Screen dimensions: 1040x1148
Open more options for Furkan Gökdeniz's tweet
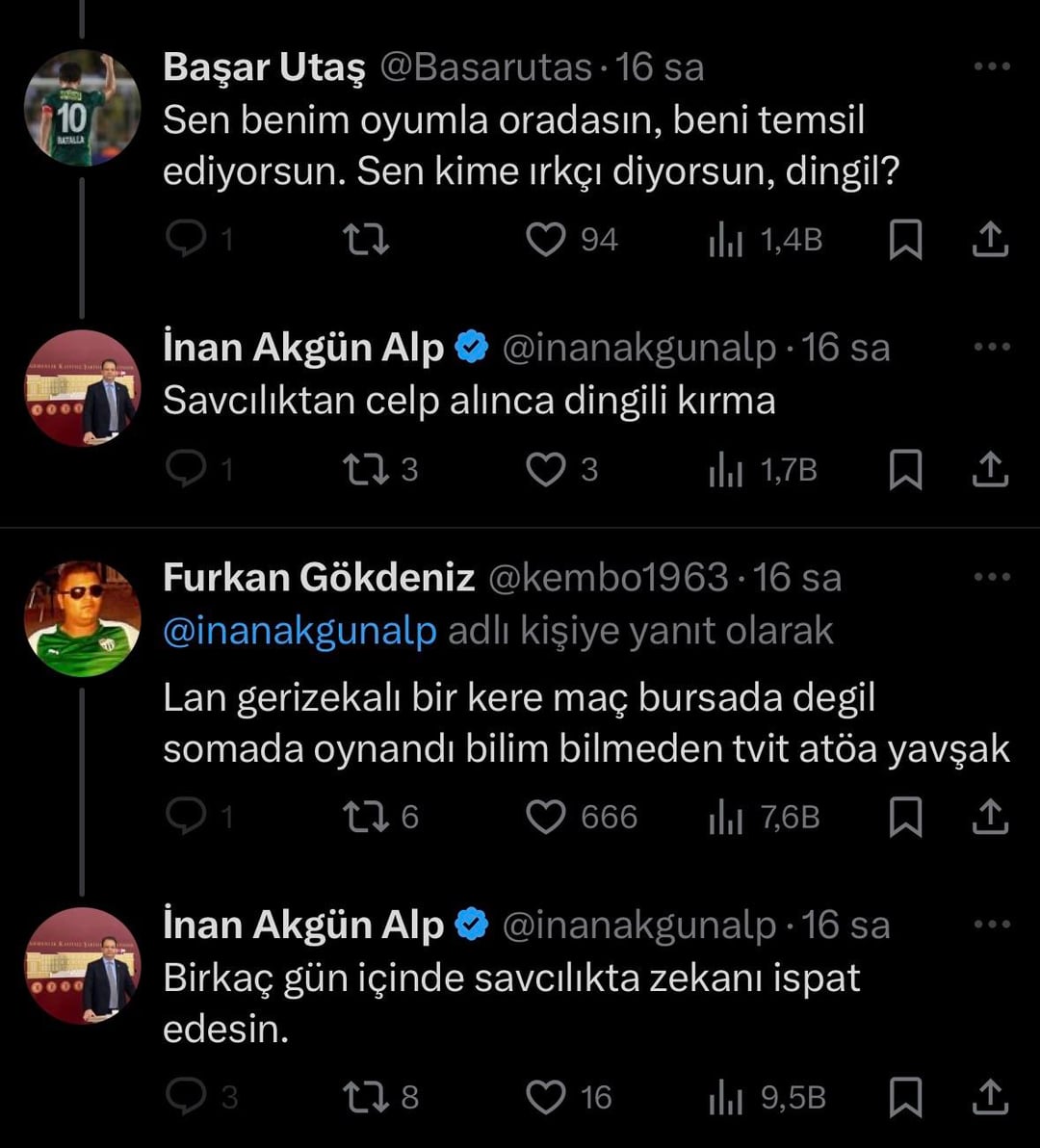click(992, 577)
